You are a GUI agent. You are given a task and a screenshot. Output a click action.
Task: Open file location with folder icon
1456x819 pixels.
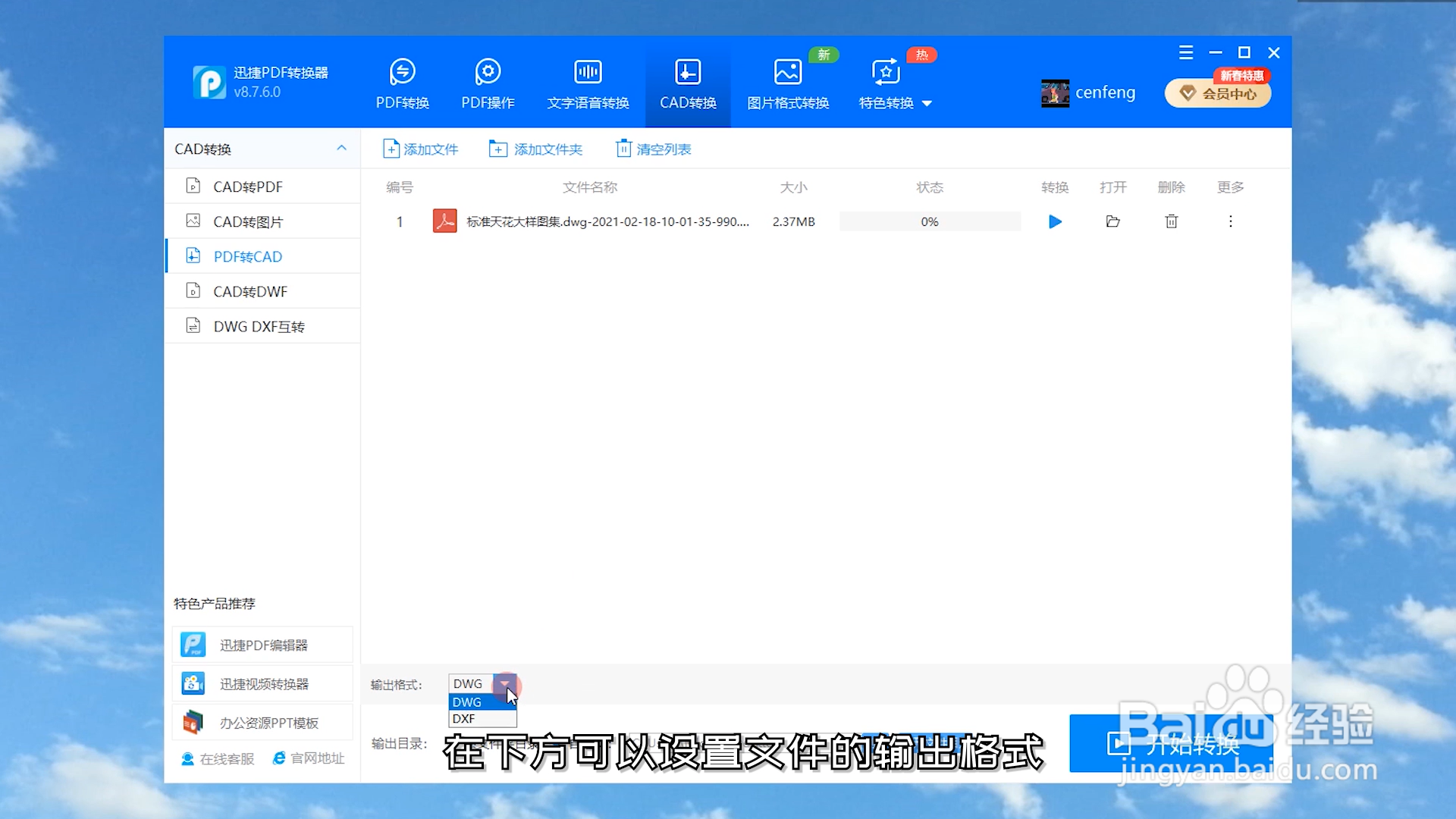tap(1112, 221)
